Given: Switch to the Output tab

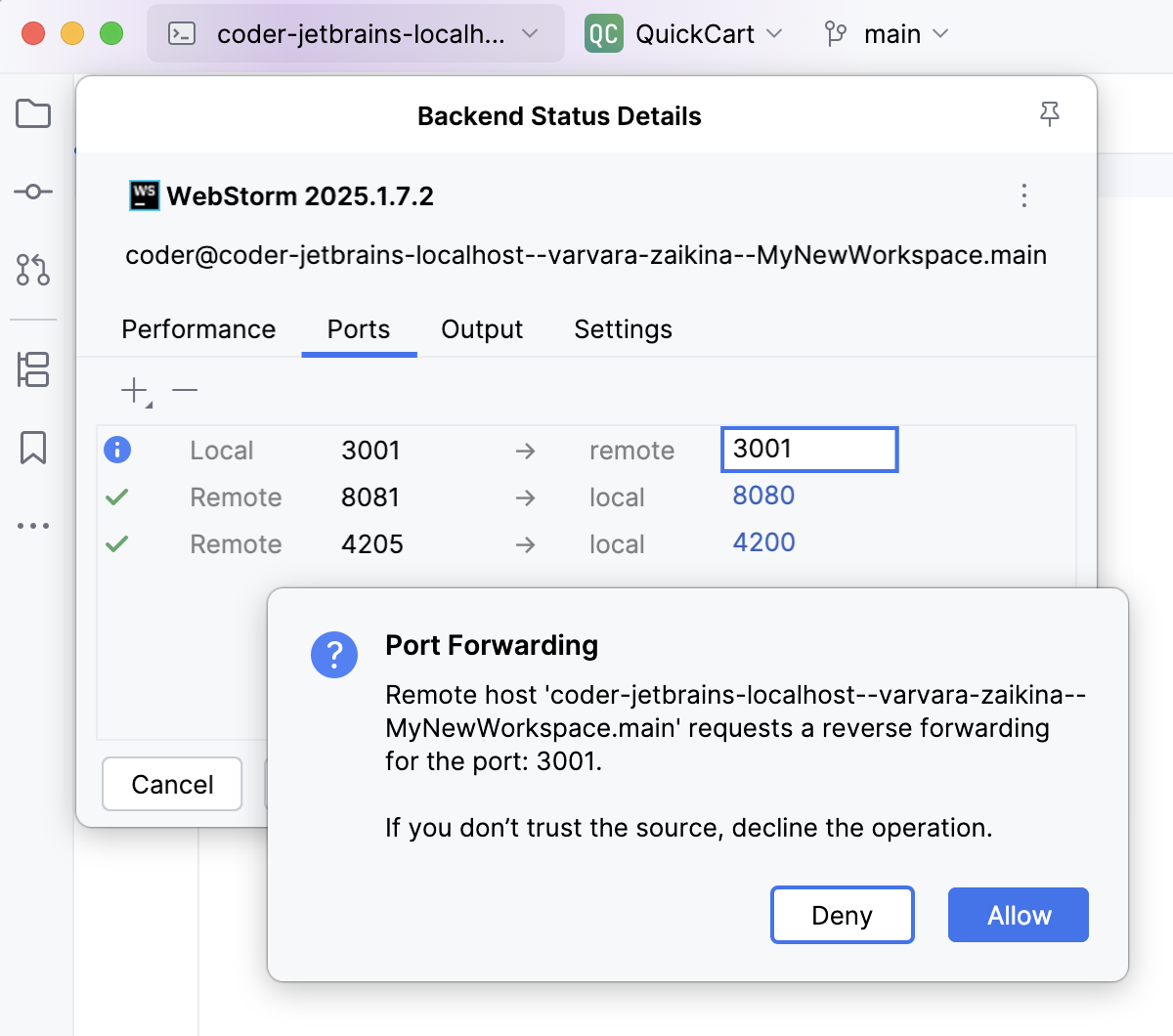Looking at the screenshot, I should tap(482, 329).
